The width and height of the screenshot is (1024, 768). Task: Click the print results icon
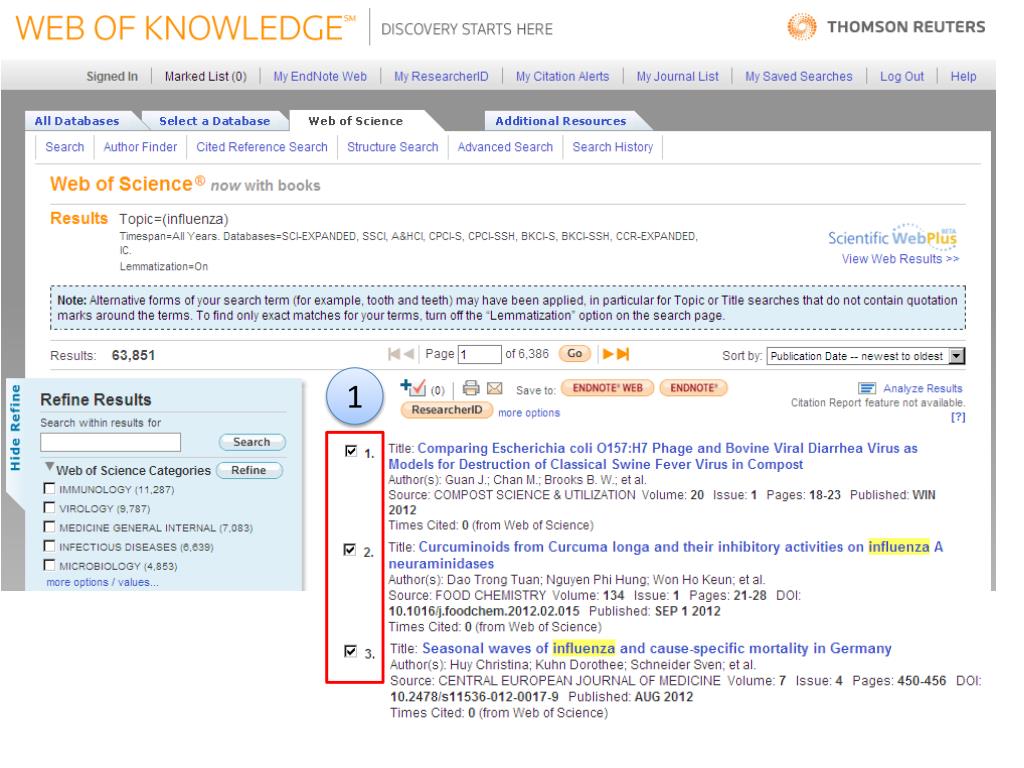tap(471, 388)
